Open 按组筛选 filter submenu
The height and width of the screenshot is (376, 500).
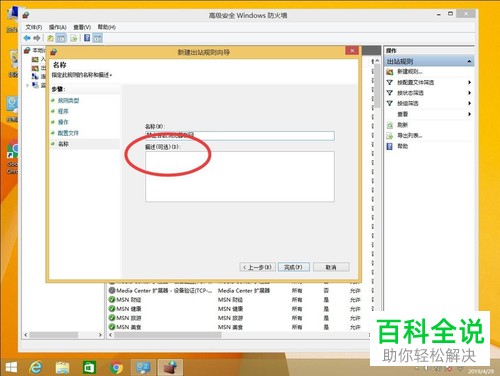pyautogui.click(x=408, y=103)
